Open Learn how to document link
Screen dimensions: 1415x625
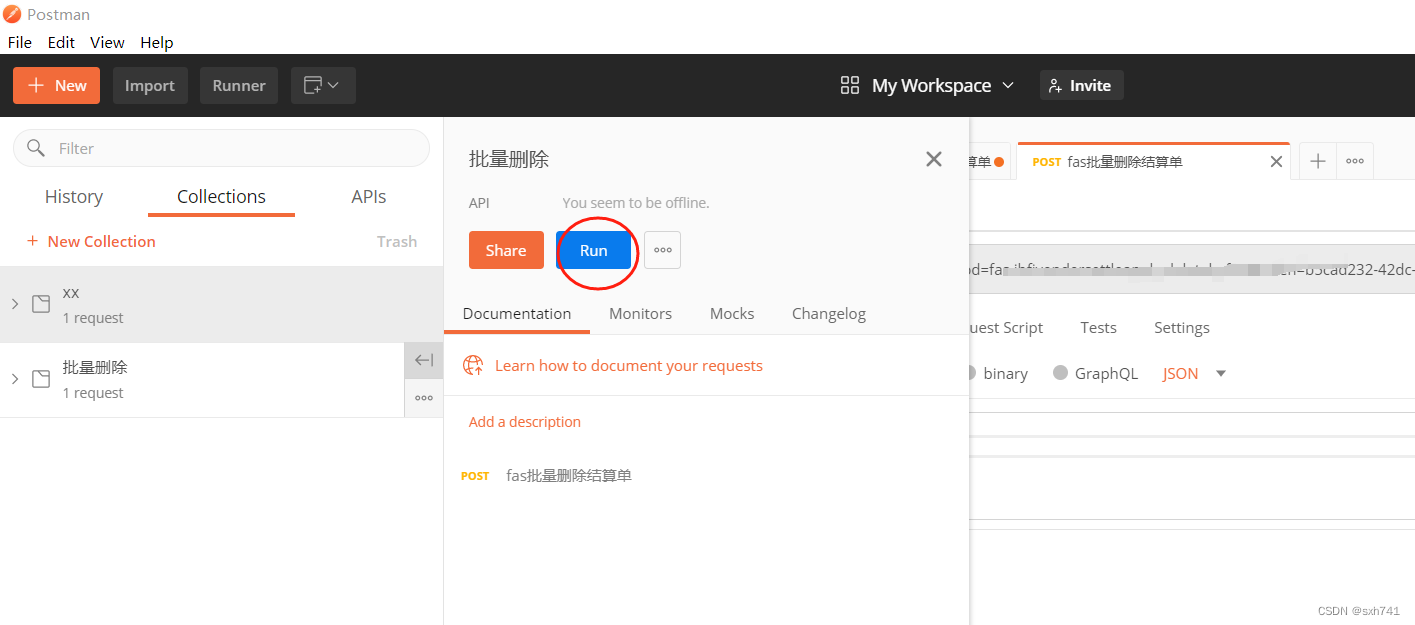629,365
